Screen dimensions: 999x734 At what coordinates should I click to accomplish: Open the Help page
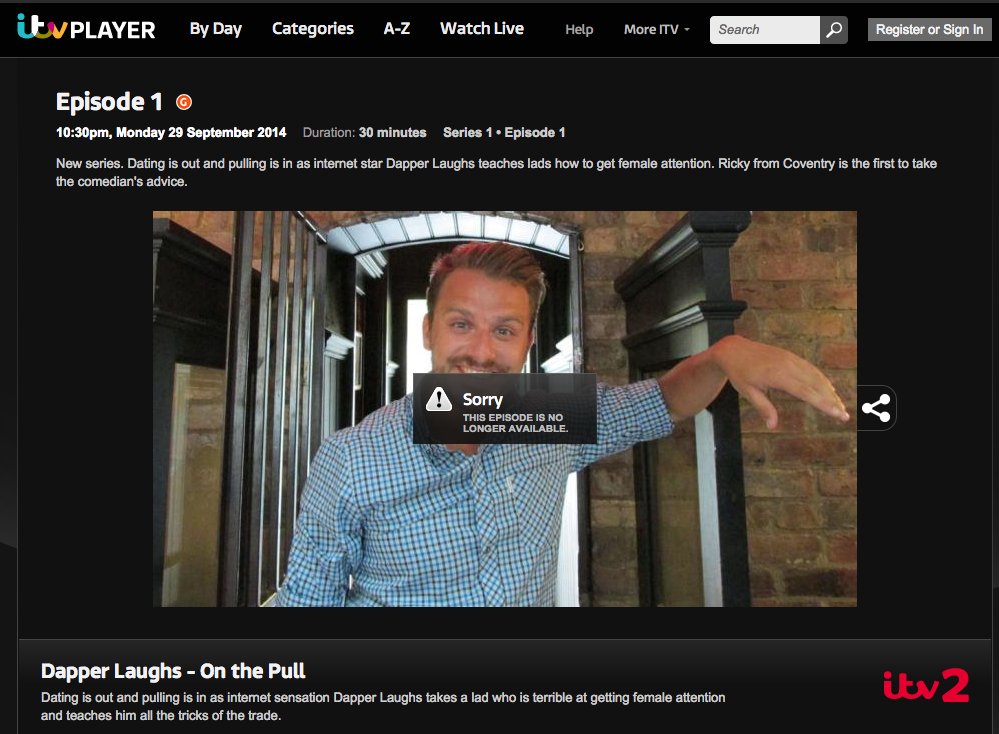579,29
